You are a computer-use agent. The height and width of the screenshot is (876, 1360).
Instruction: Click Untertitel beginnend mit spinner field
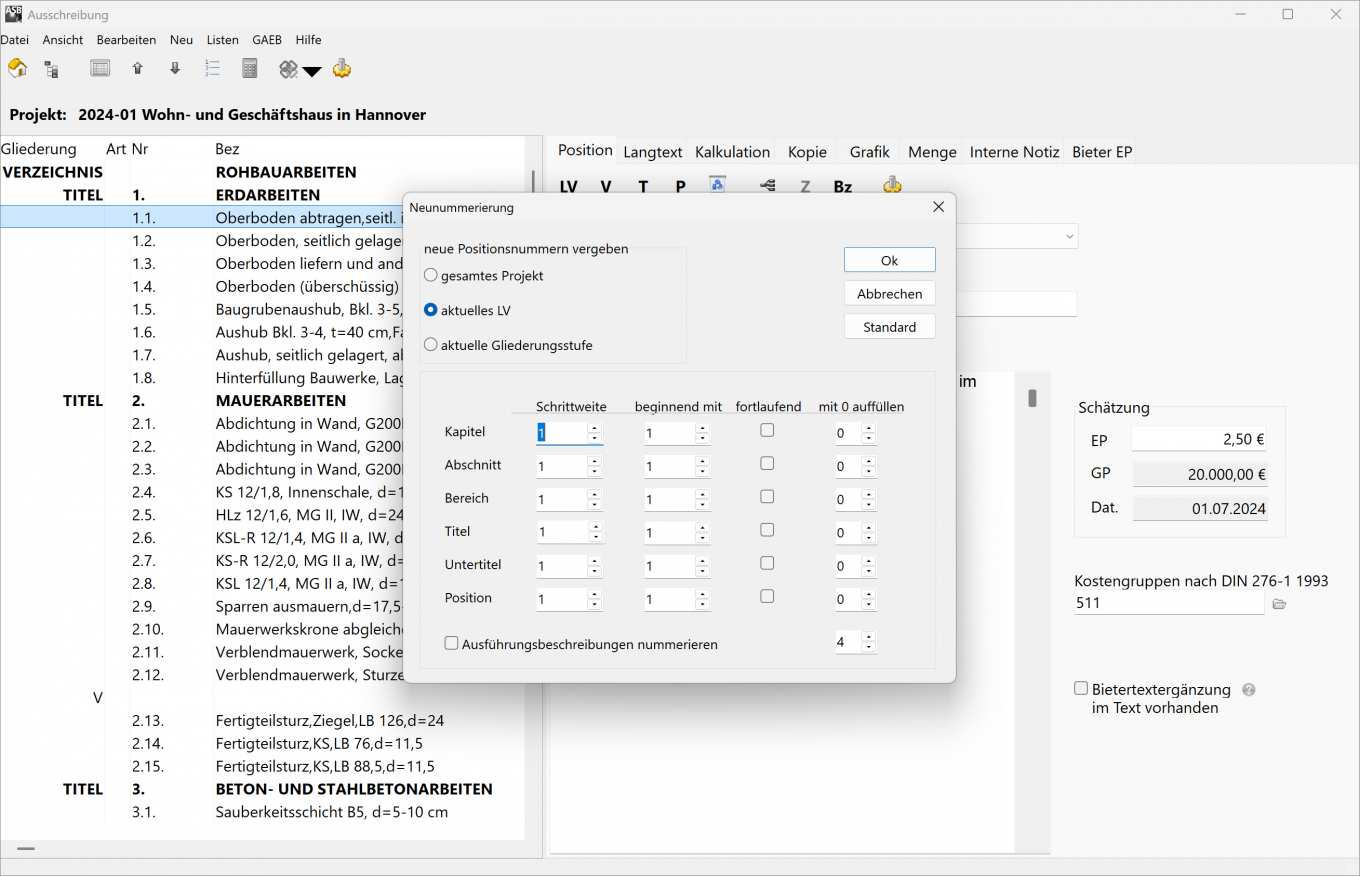pyautogui.click(x=677, y=566)
